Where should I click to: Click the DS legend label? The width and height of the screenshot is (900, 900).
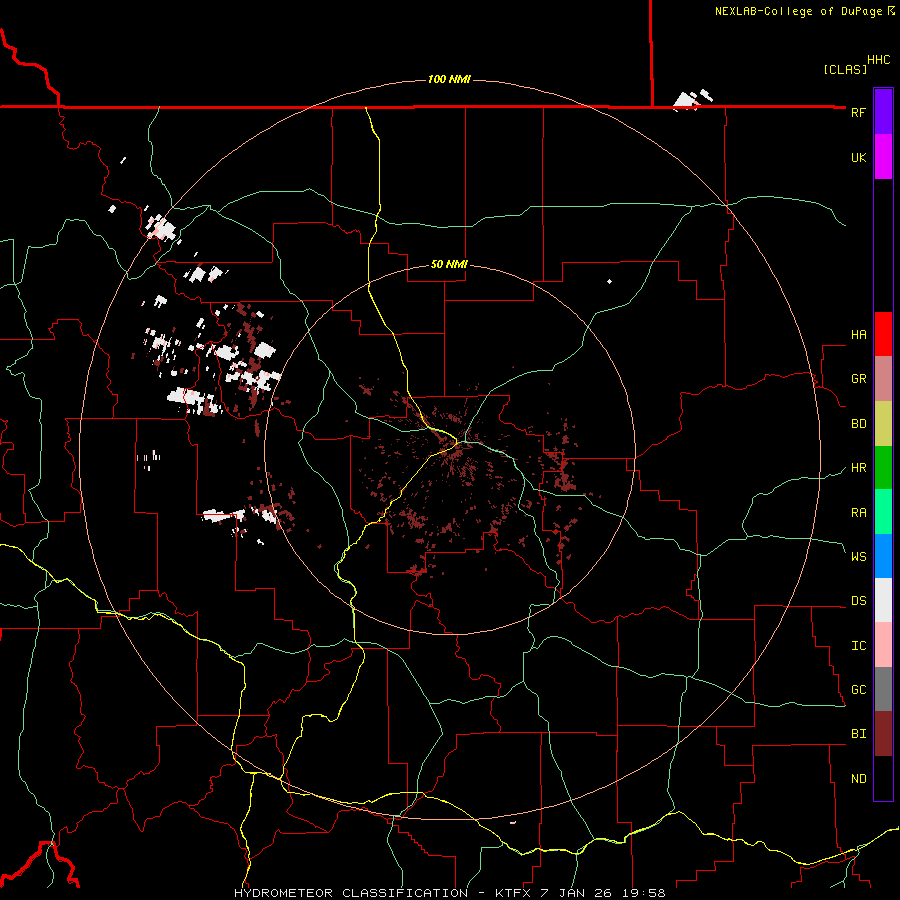pyautogui.click(x=858, y=600)
